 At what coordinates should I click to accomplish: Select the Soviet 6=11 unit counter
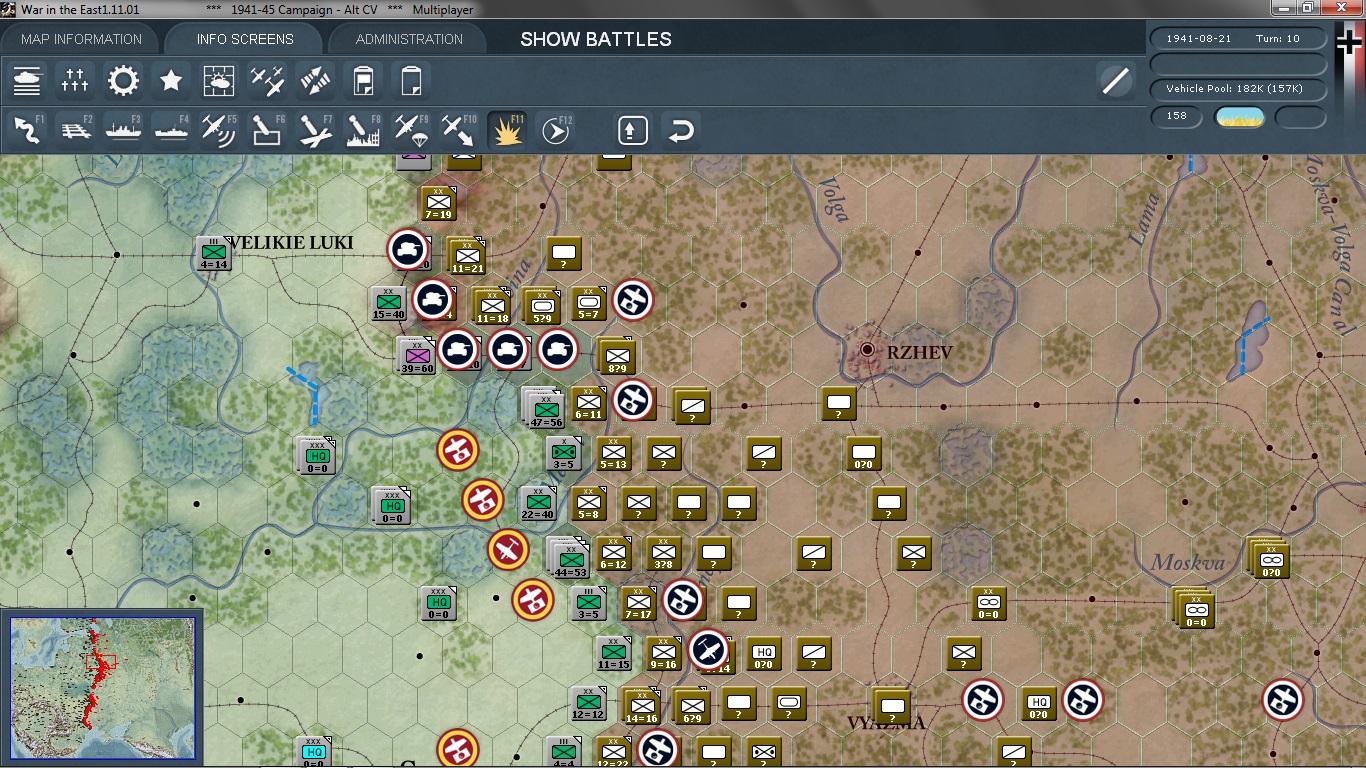pos(589,404)
